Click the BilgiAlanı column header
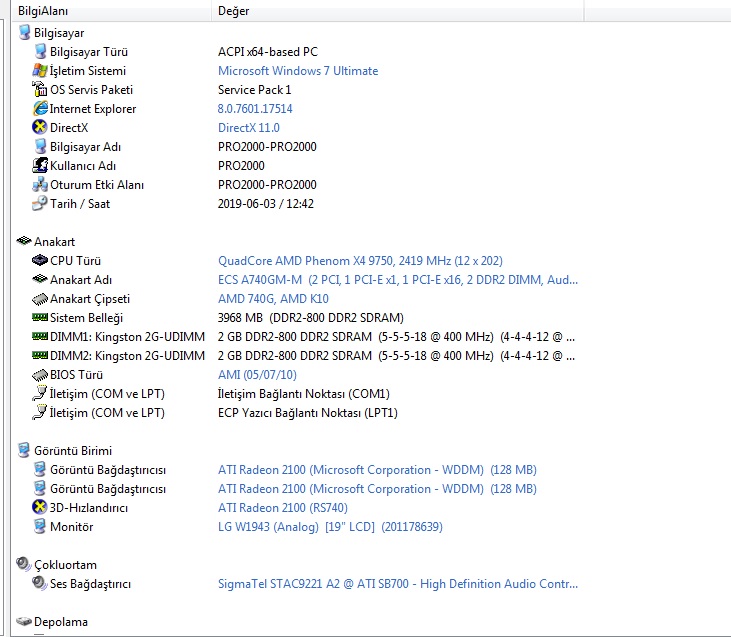Screen dimensions: 731x637 pos(42,11)
